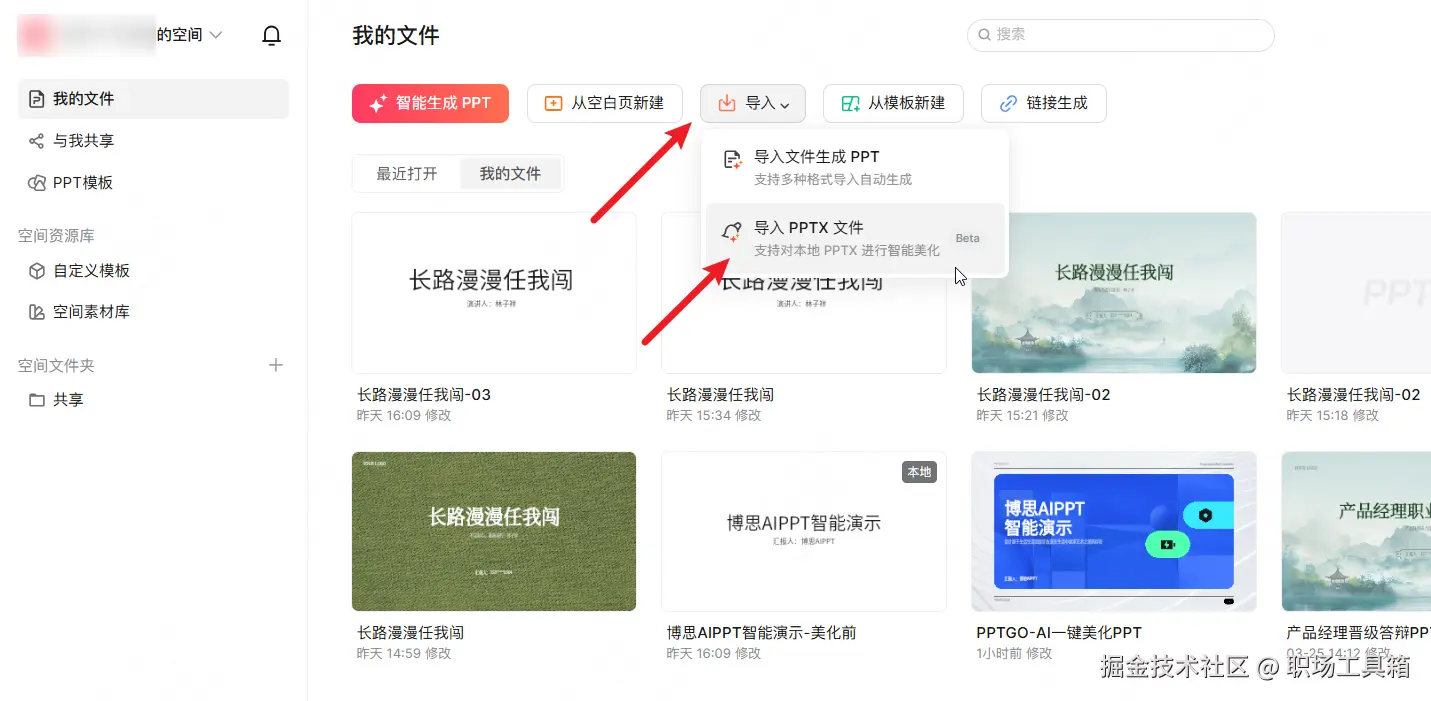
Task: Click the material library icon beside 空间素材库
Action: [37, 312]
